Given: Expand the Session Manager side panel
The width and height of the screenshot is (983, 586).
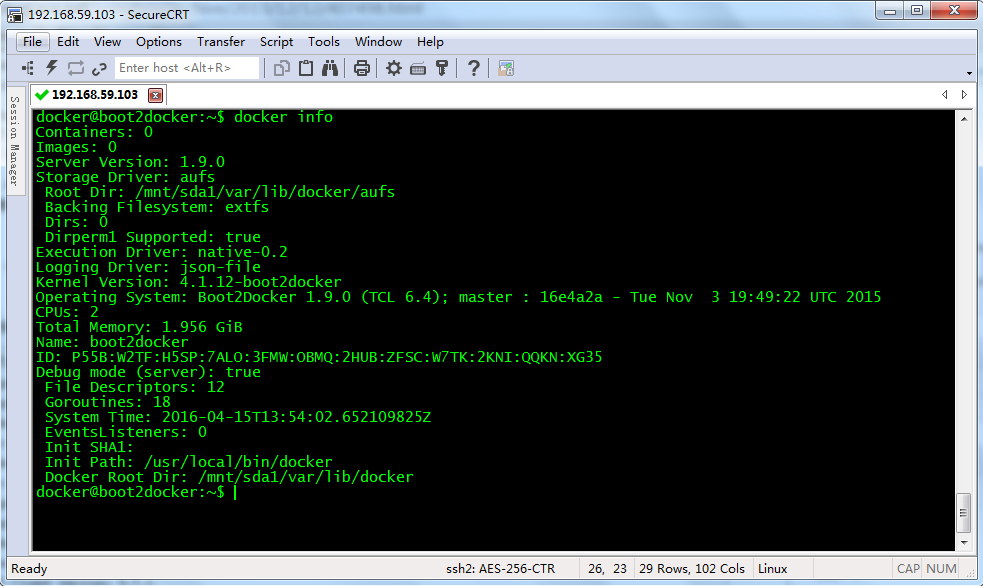Looking at the screenshot, I should [14, 141].
